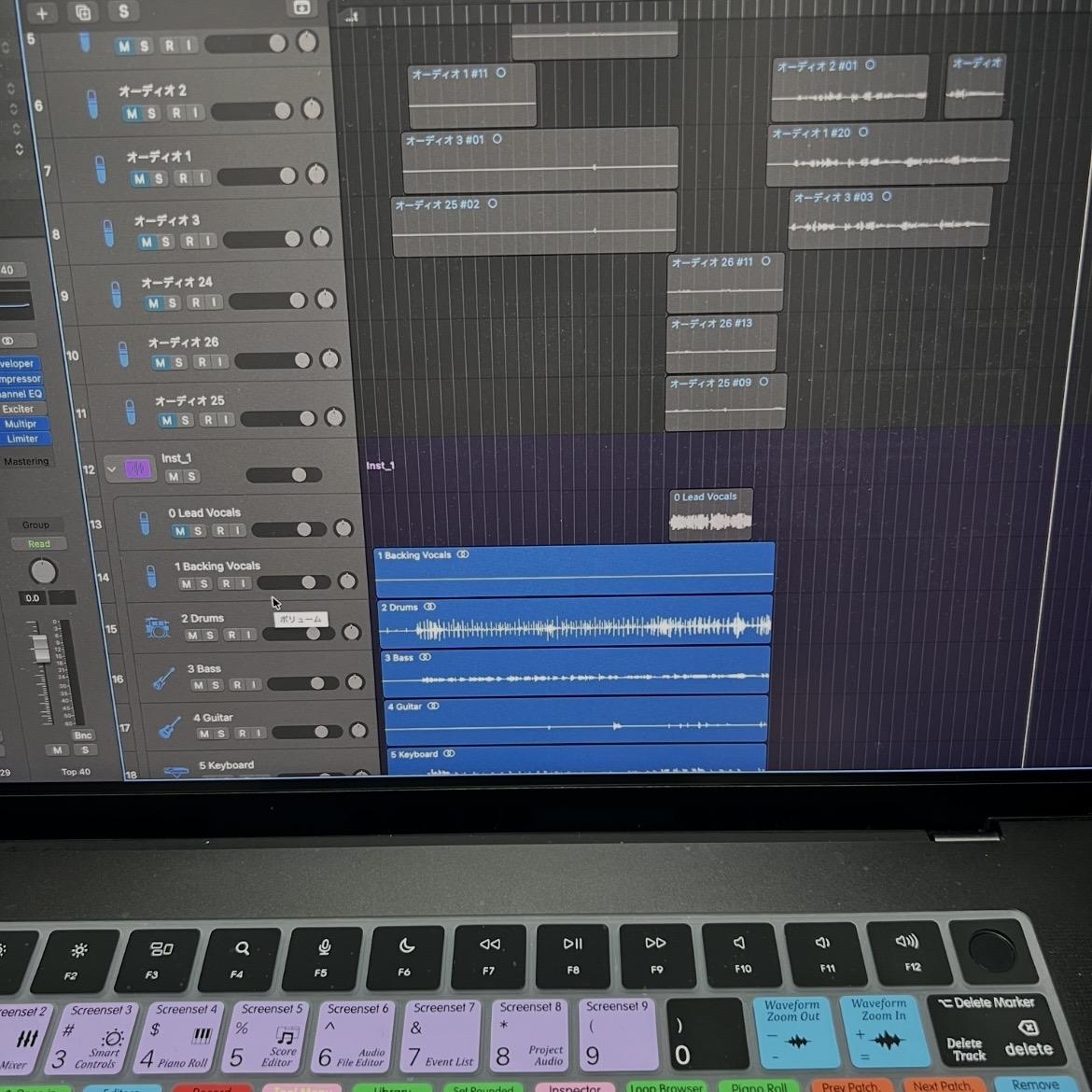1092x1092 pixels.
Task: Click the bass guitar icon on 3 Bass track
Action: point(163,679)
